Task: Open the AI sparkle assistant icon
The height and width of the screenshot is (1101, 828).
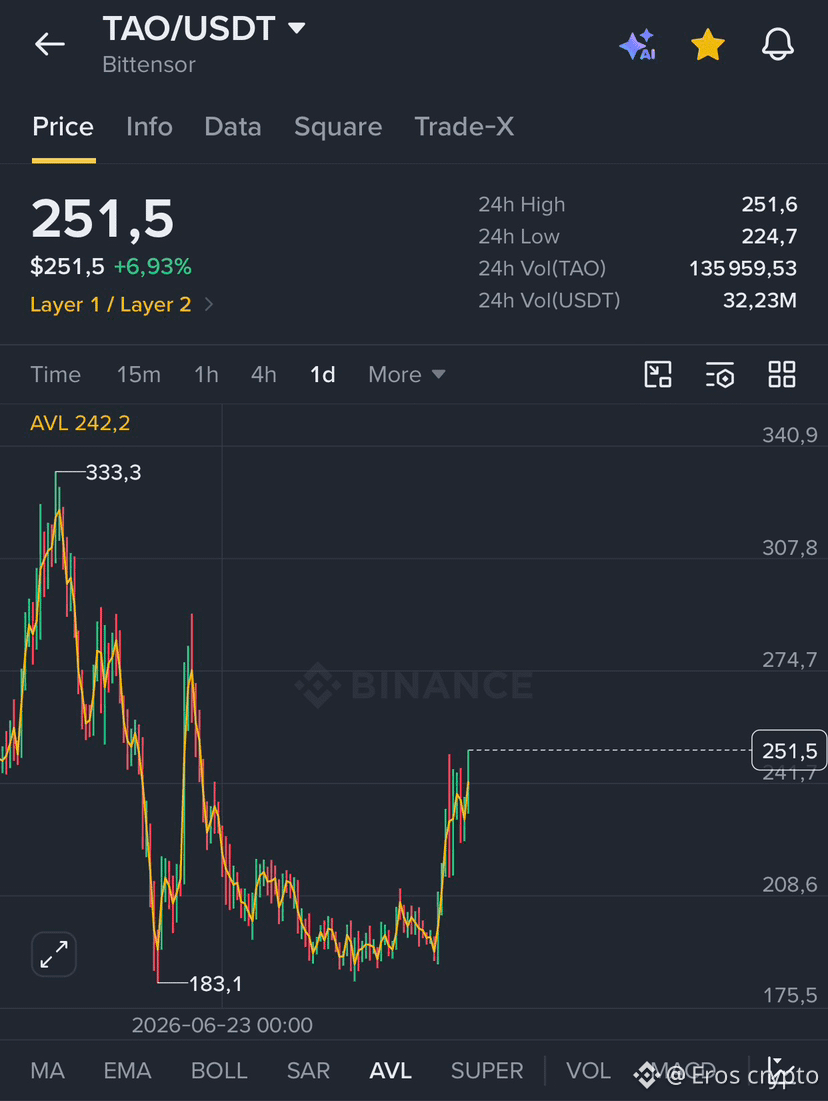Action: point(637,45)
